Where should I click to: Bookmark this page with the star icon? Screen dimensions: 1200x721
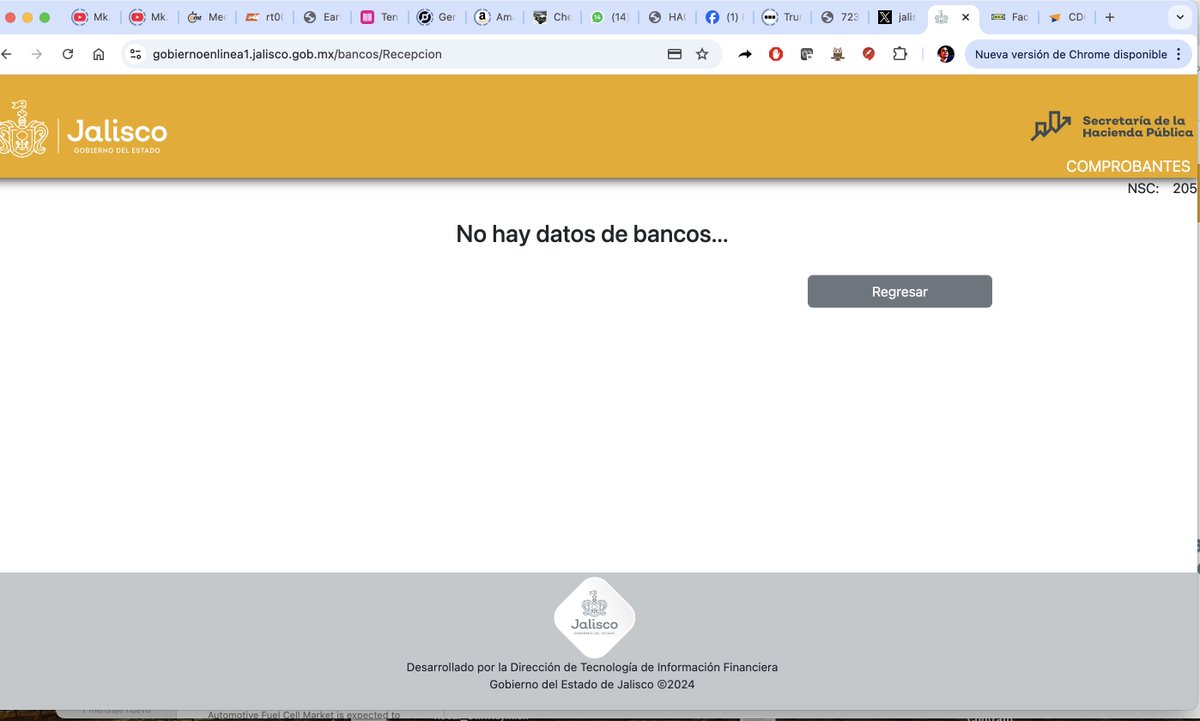point(702,54)
